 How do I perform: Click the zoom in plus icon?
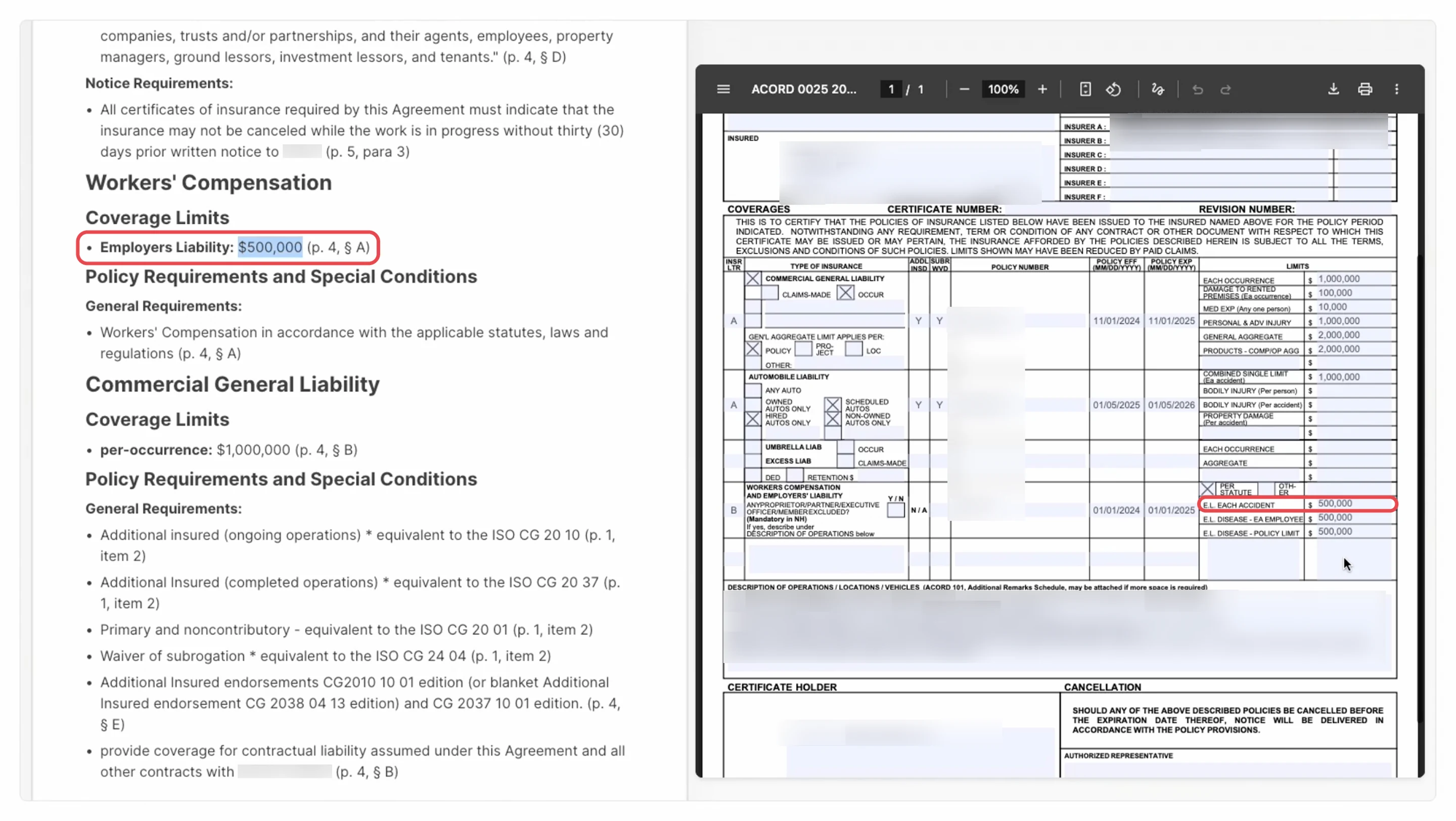click(1042, 90)
